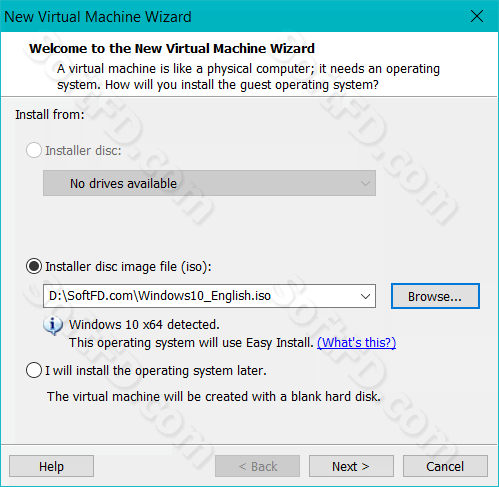Expand the No drives available dropdown
499x487 pixels.
click(x=209, y=183)
